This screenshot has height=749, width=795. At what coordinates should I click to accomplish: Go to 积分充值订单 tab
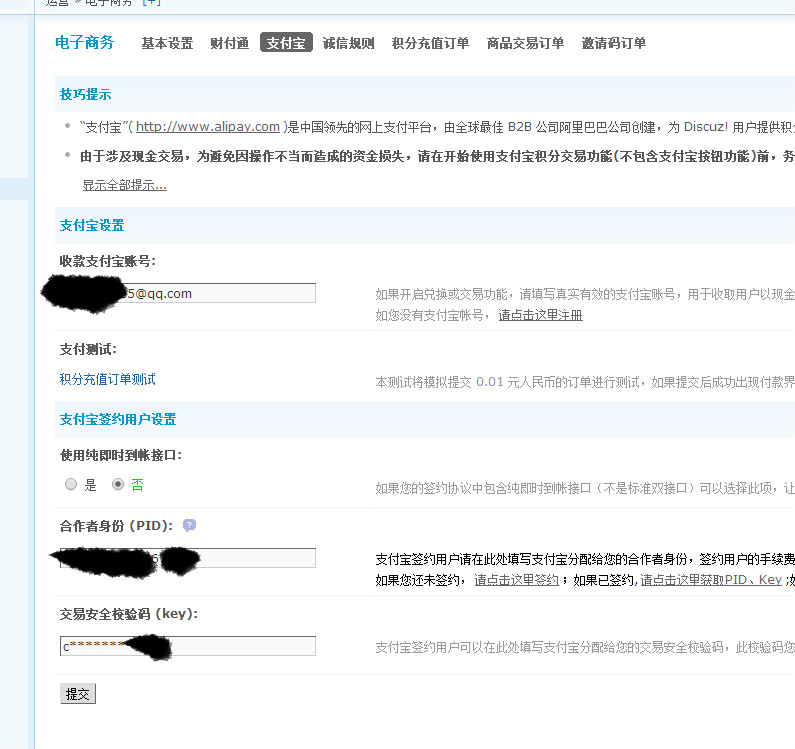(x=430, y=43)
